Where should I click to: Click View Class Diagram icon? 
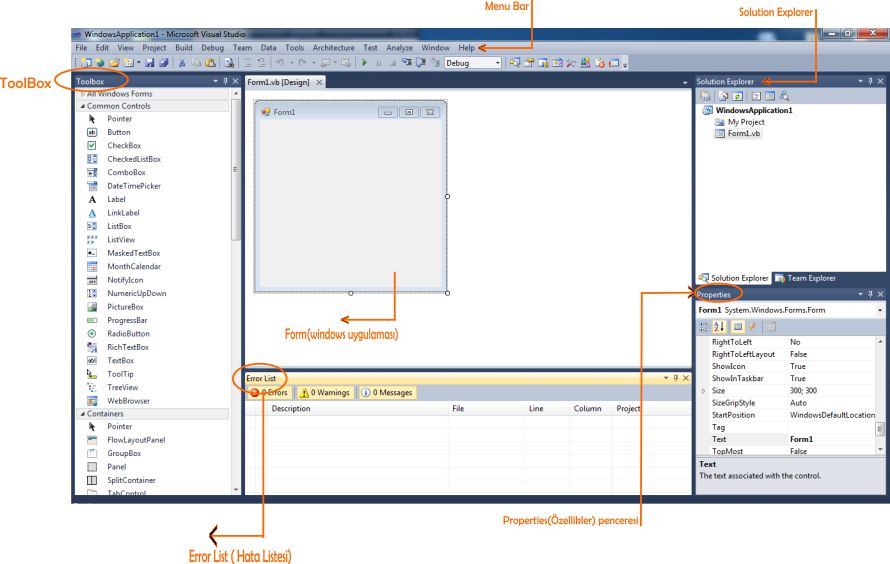point(784,96)
